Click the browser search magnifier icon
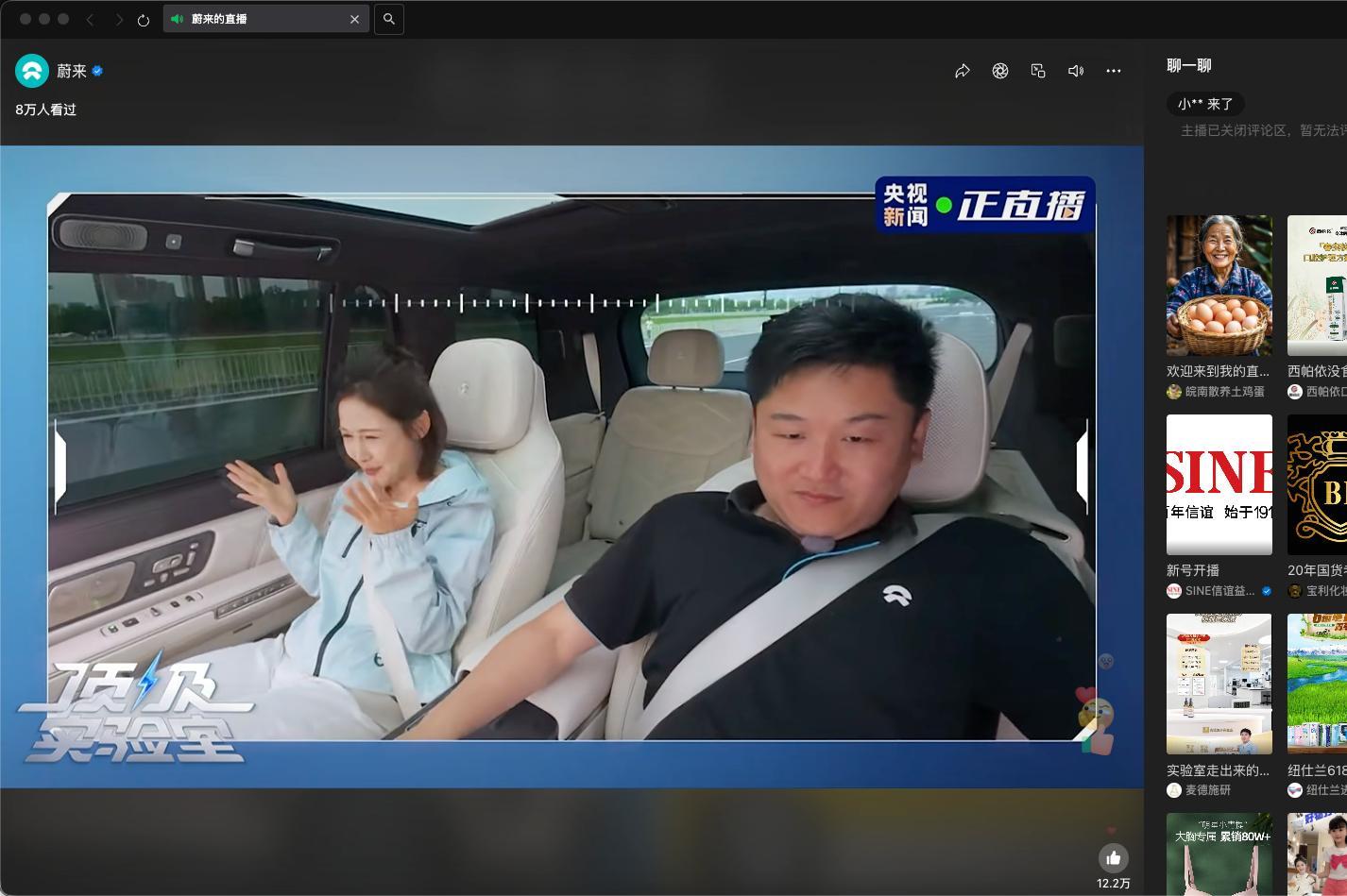The height and width of the screenshot is (896, 1347). 388,19
